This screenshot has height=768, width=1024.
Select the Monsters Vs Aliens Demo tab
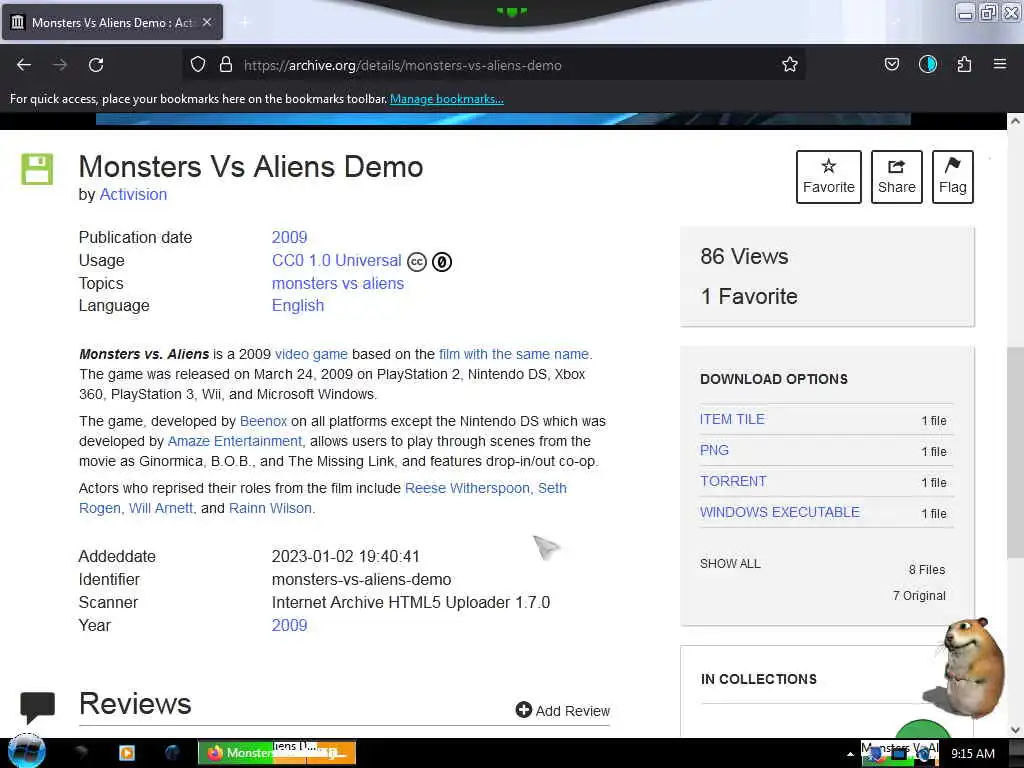pyautogui.click(x=112, y=22)
